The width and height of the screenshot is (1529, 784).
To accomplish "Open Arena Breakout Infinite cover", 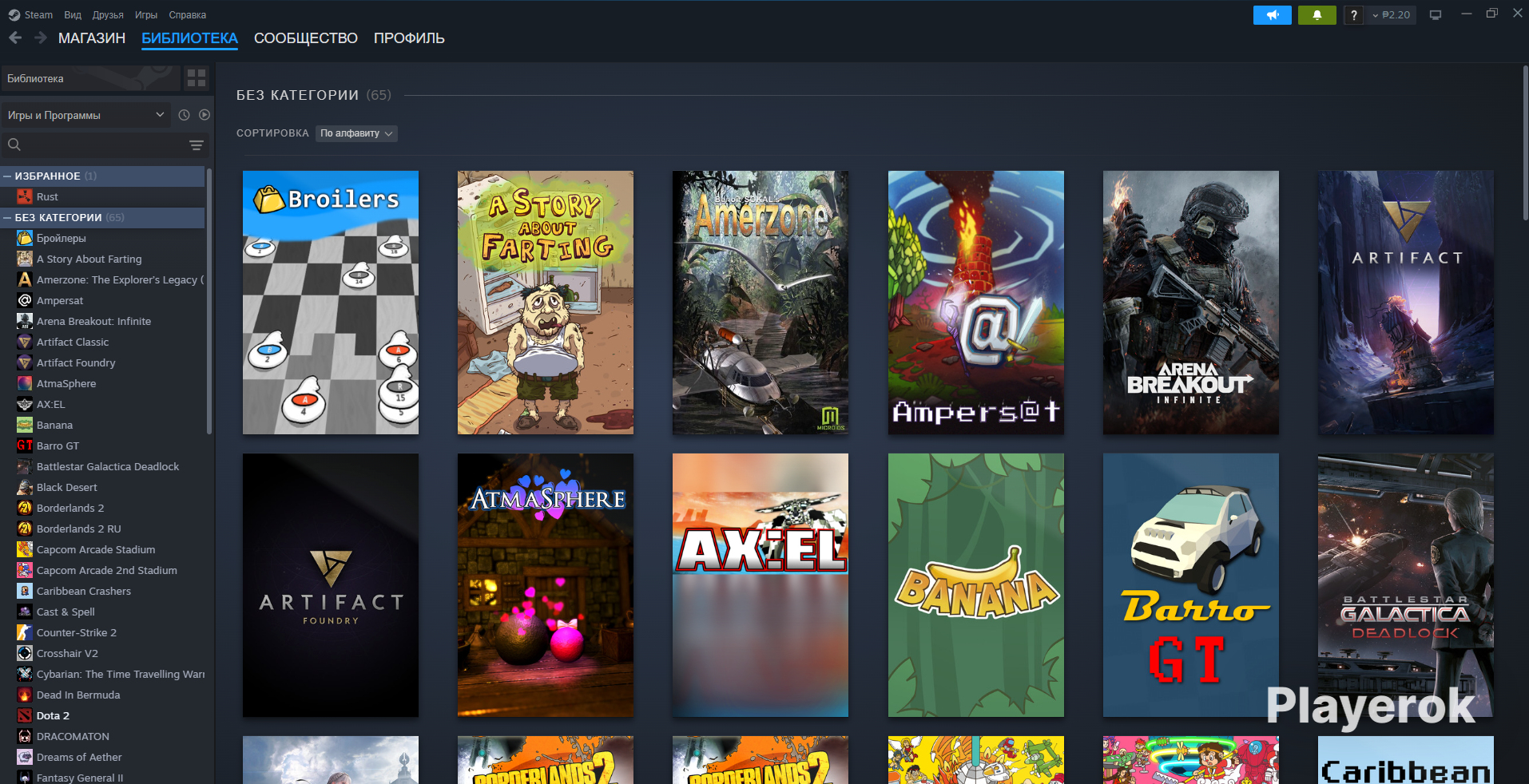I will (1191, 303).
